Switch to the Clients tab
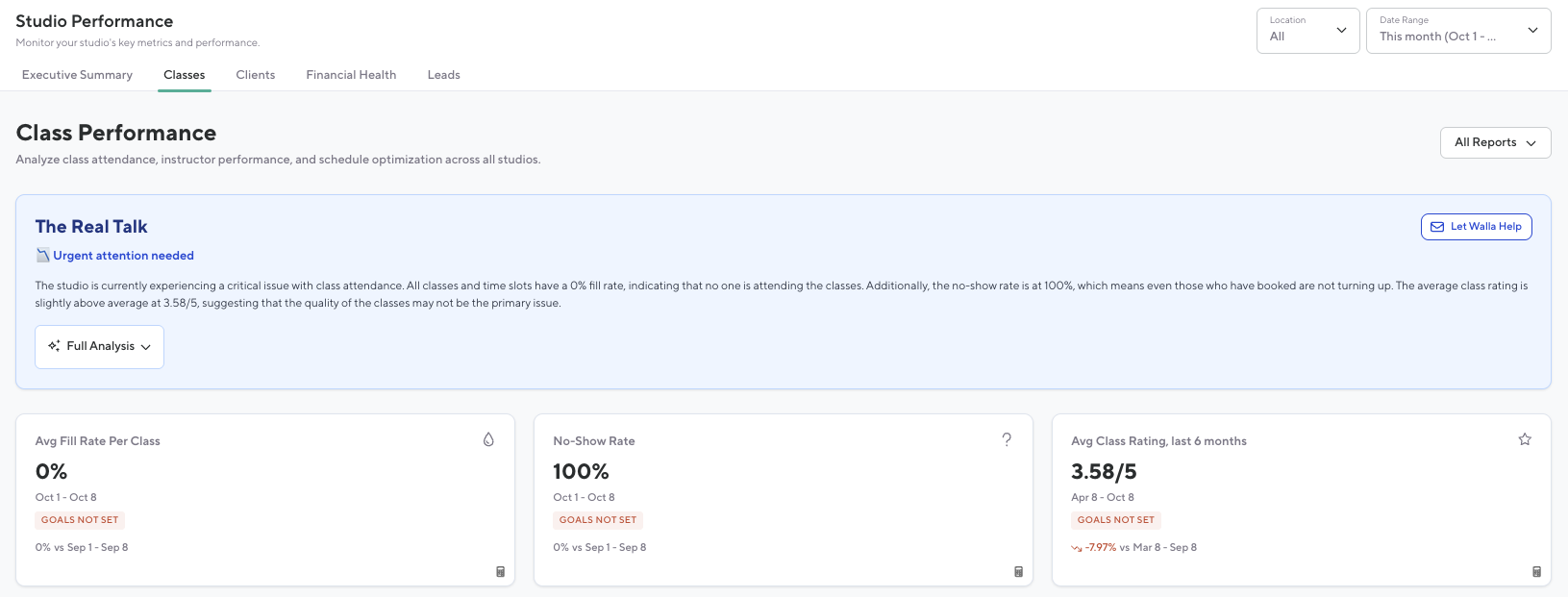Screen dimensions: 1568x597 [x=256, y=75]
